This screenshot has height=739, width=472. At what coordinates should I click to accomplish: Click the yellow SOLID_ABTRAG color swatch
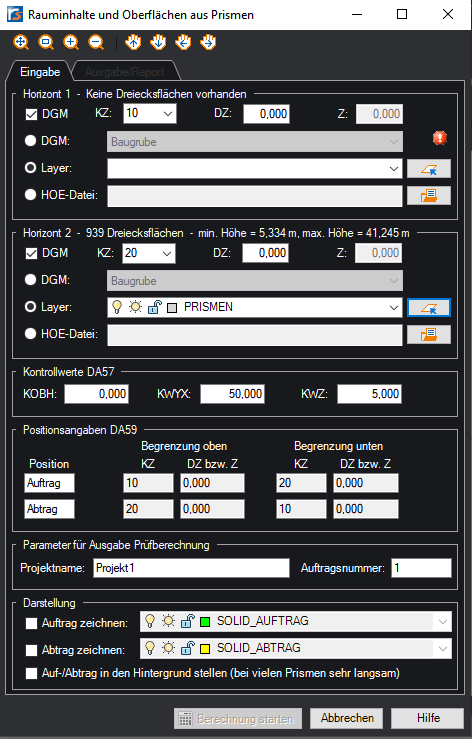(205, 649)
